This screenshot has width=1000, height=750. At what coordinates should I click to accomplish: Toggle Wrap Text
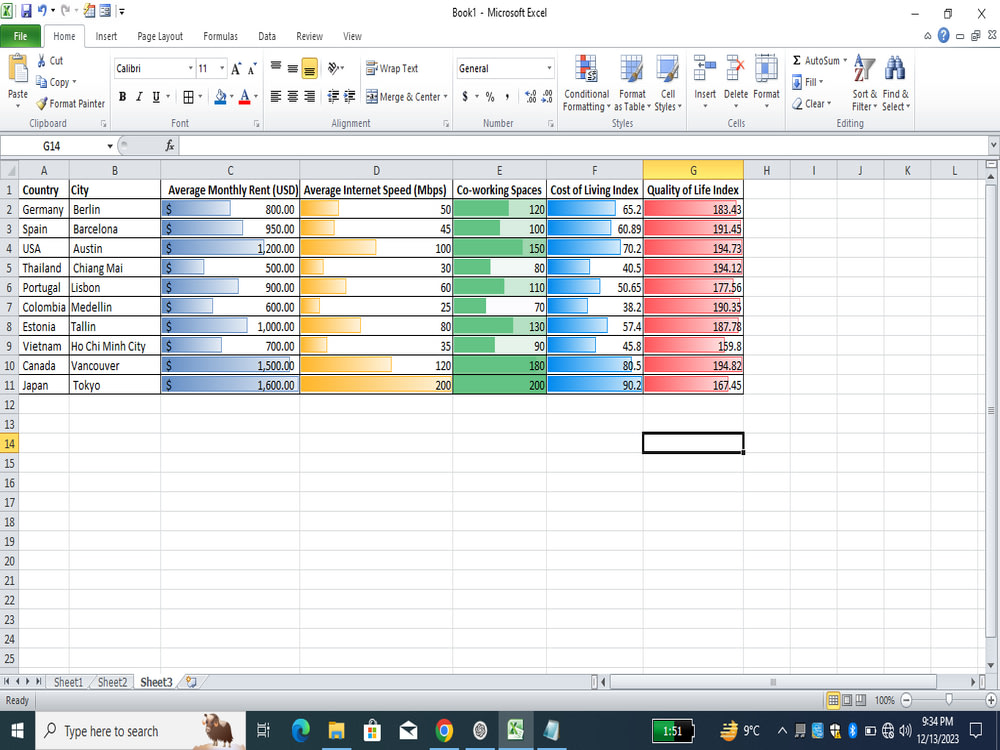point(392,68)
